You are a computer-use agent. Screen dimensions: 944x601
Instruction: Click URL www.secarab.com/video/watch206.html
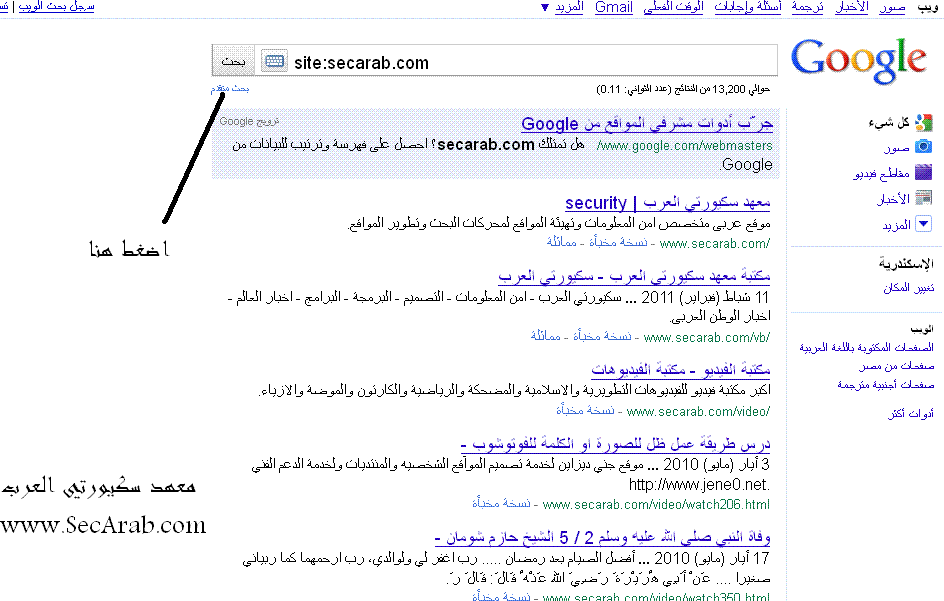(656, 504)
